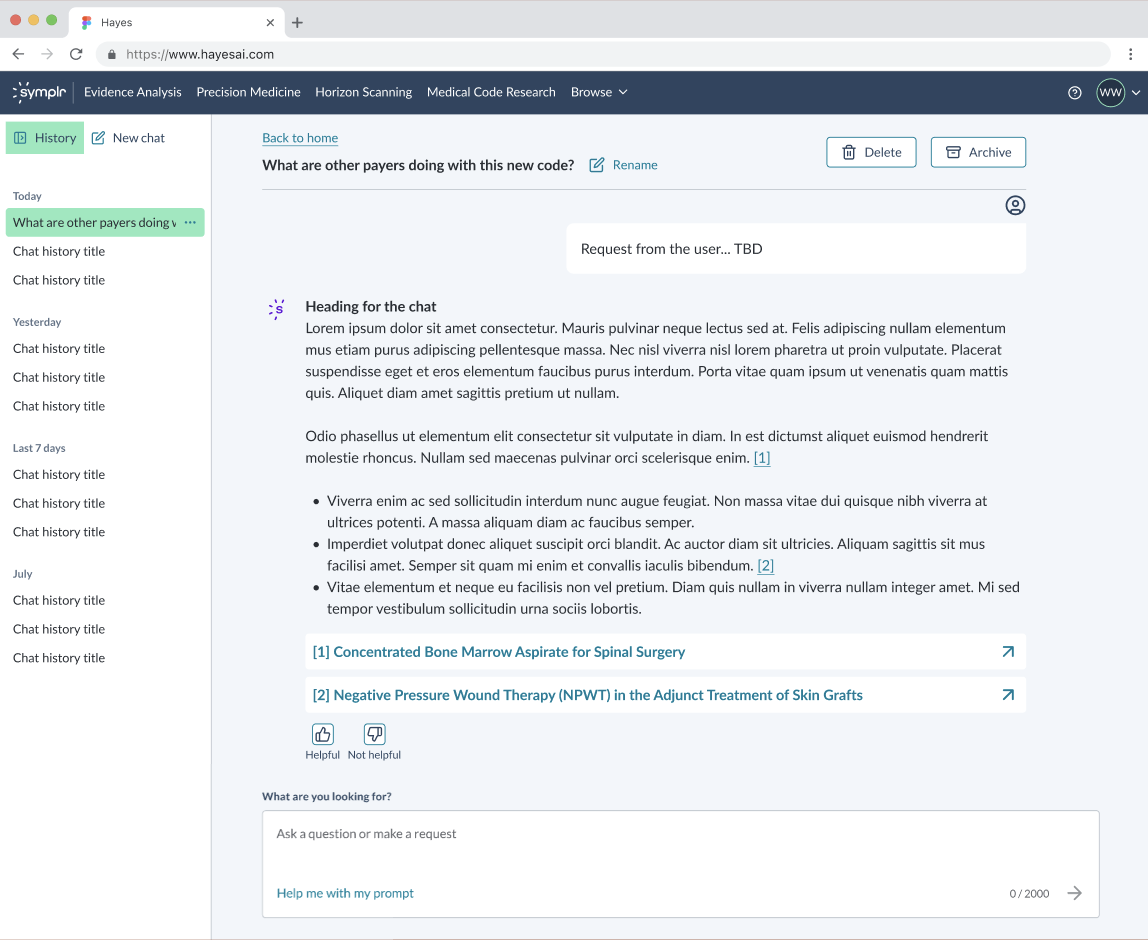Toggle the History sidebar panel

45,138
